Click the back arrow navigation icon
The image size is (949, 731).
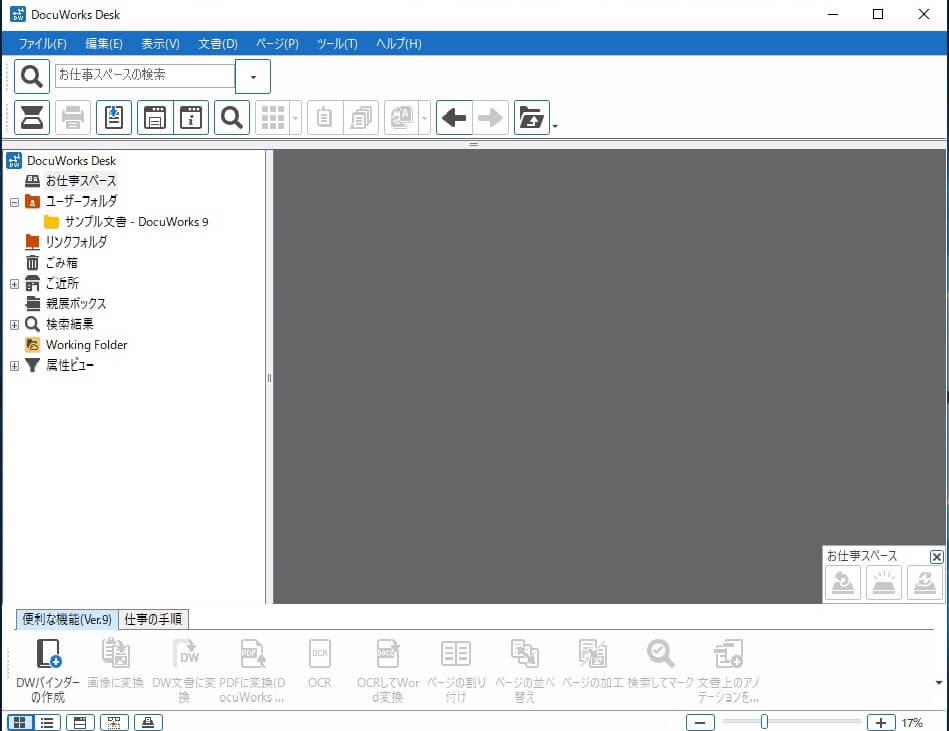[x=454, y=118]
